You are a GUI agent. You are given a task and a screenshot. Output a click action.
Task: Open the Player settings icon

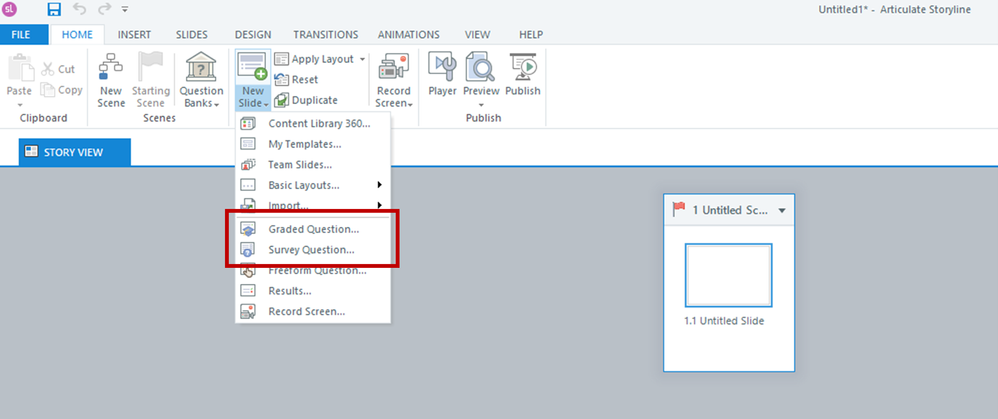tap(442, 67)
